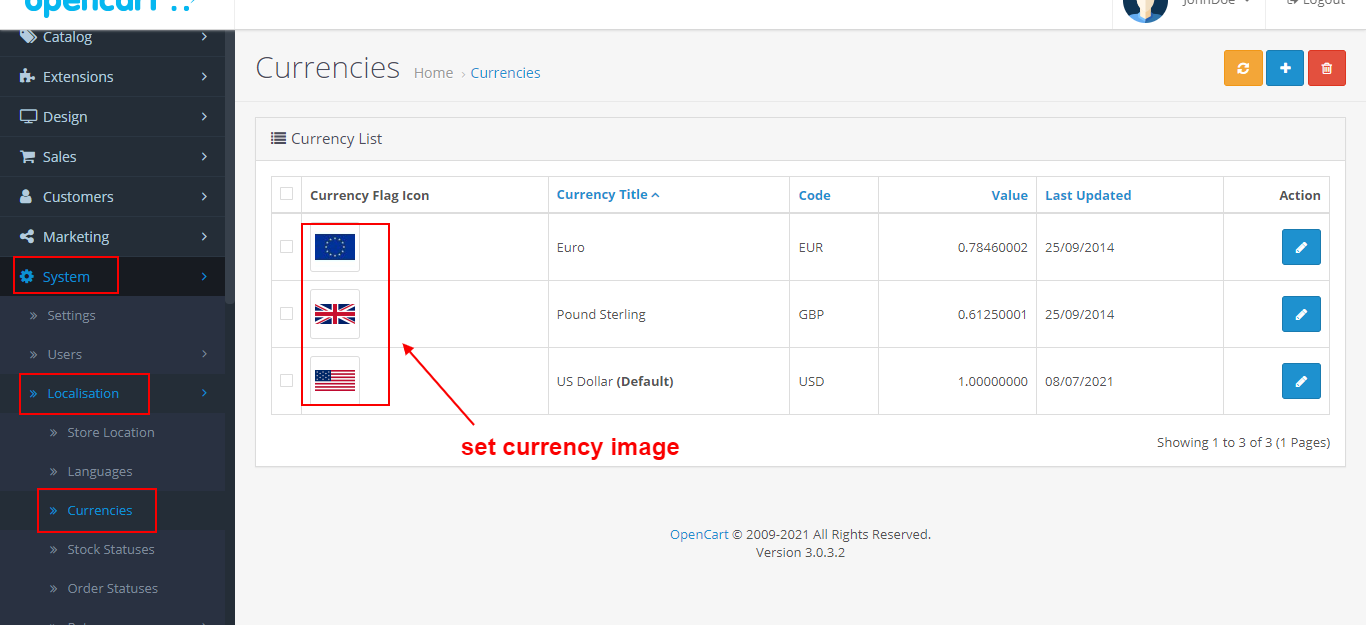Check the US Dollar row checkbox

point(287,380)
